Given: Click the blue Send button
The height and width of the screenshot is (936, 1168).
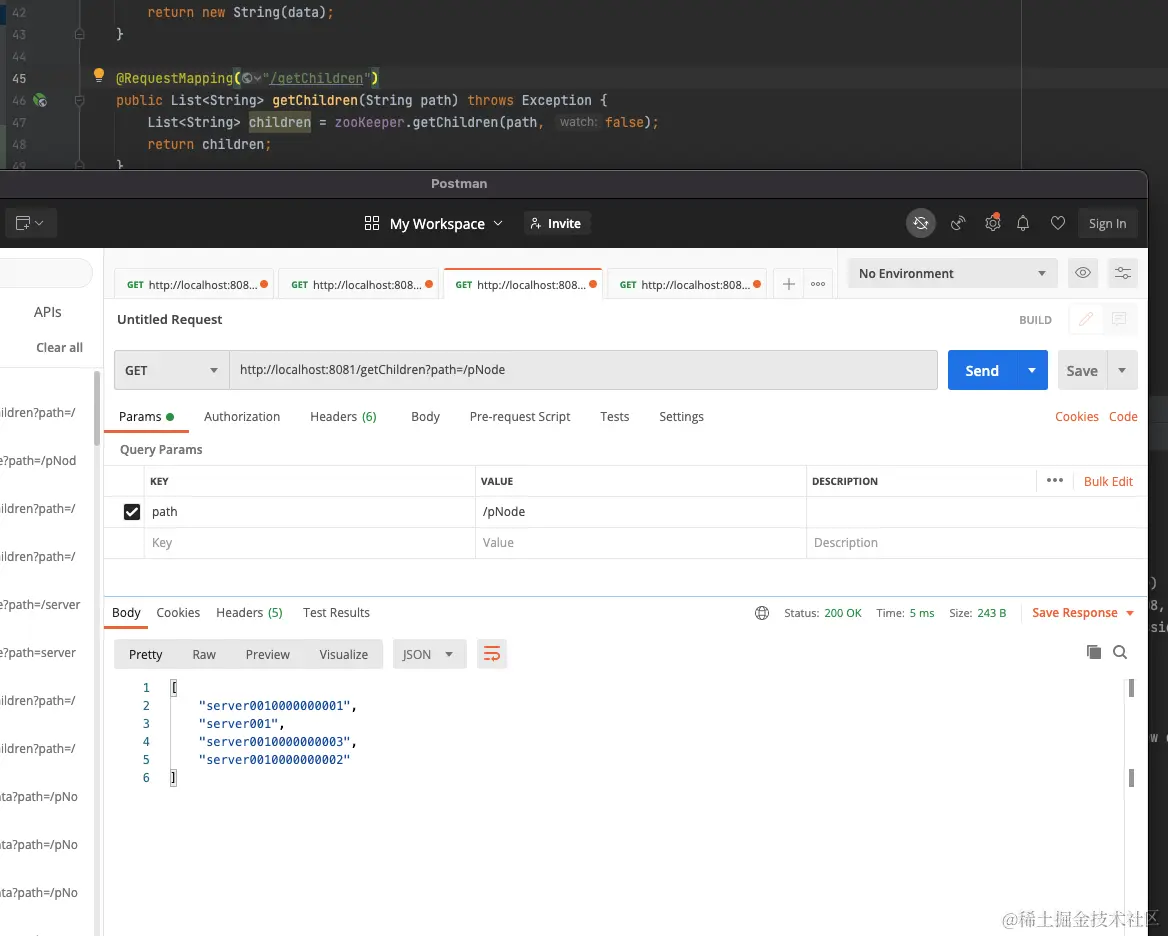Looking at the screenshot, I should [x=982, y=370].
